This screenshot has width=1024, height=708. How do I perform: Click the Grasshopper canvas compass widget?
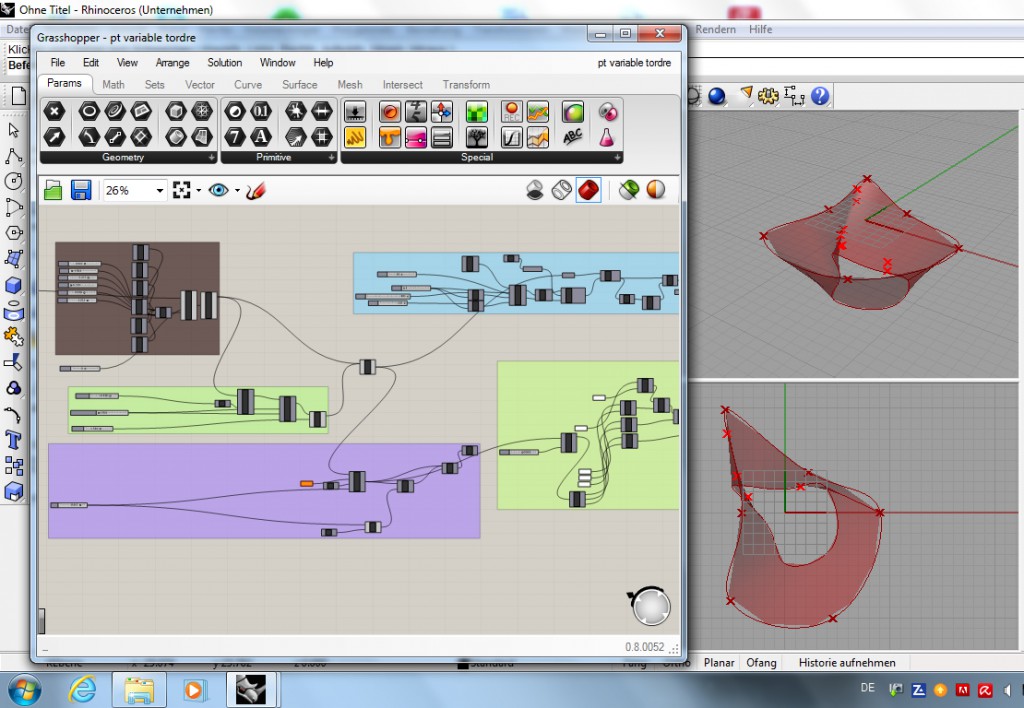pyautogui.click(x=650, y=605)
